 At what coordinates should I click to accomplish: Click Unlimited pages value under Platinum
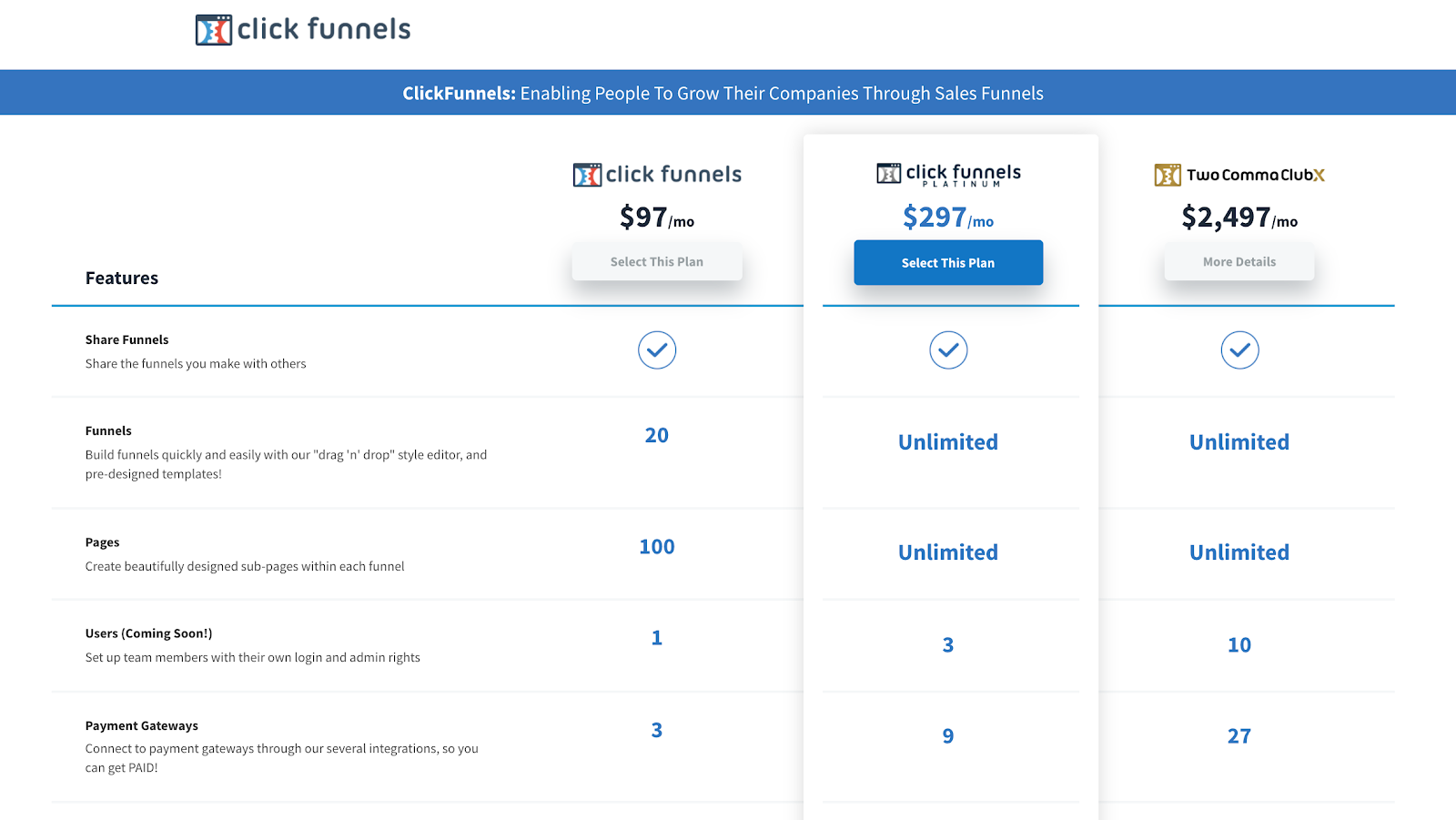pyautogui.click(x=948, y=552)
